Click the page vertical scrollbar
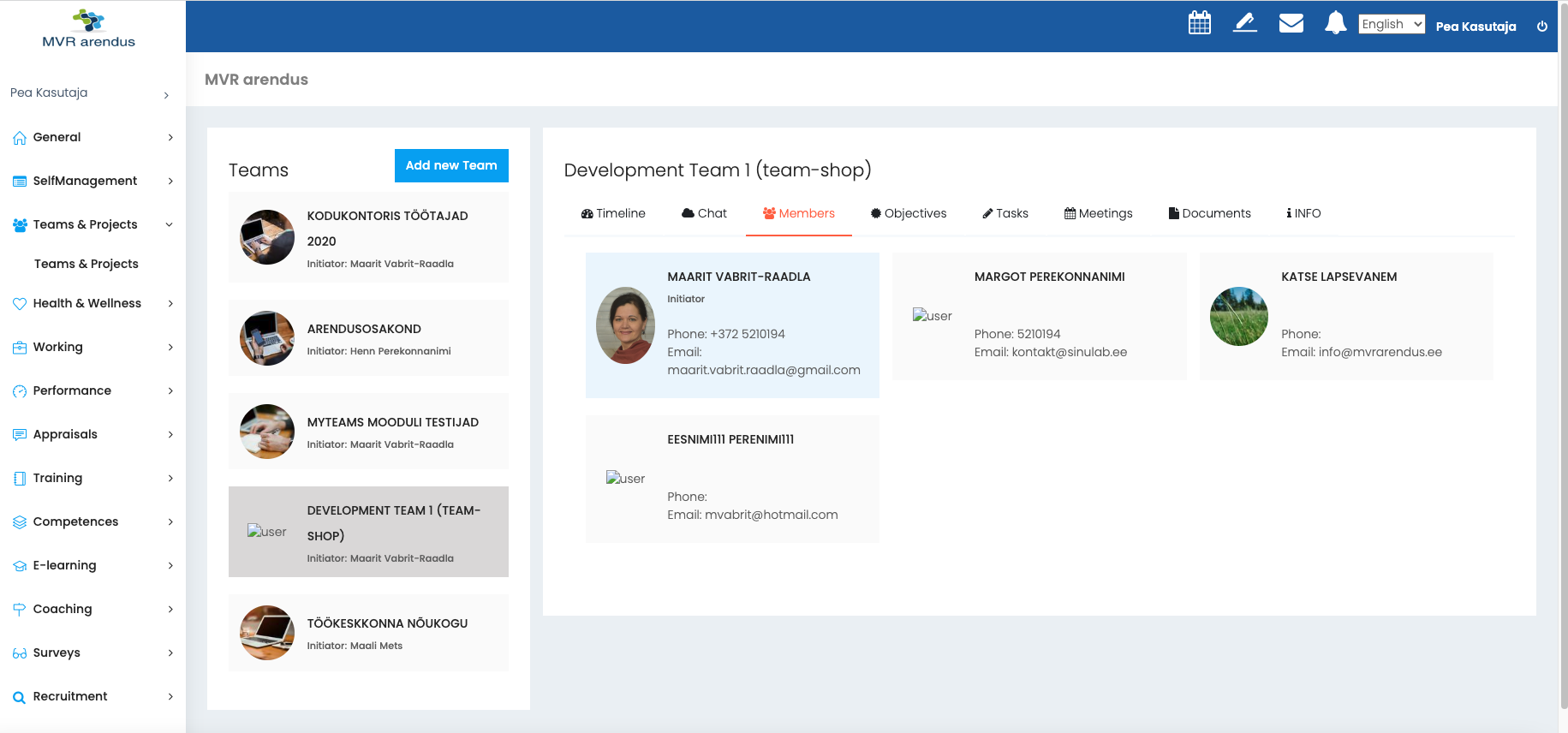The image size is (1568, 733). coord(1563,355)
